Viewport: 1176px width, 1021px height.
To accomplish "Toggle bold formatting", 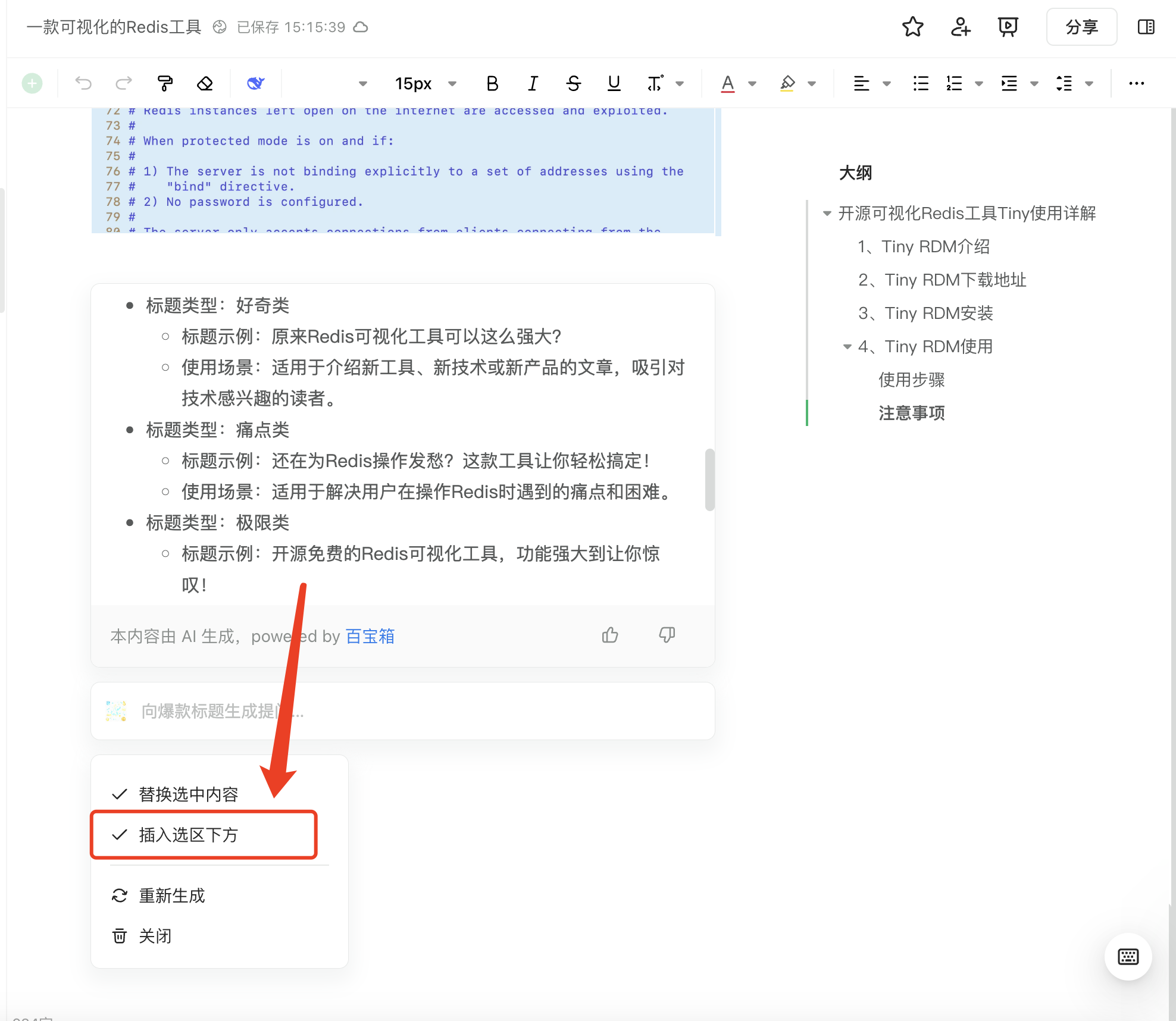I will (x=492, y=83).
